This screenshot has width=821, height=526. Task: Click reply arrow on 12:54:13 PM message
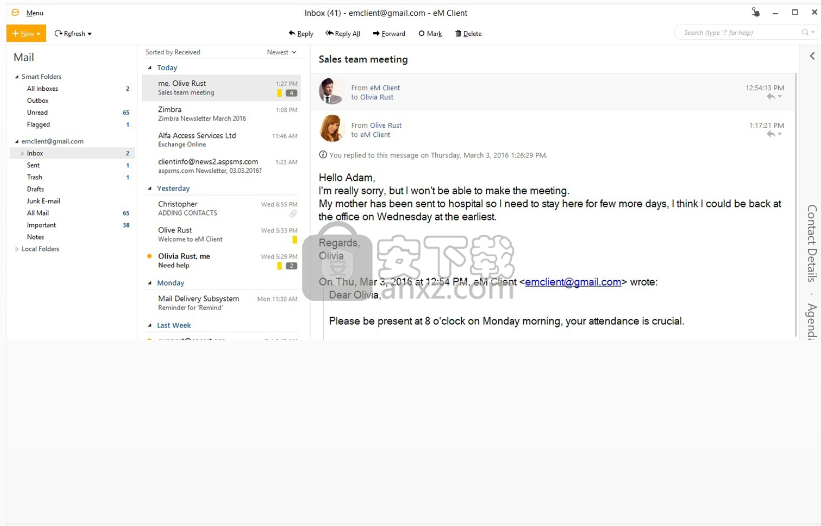771,97
